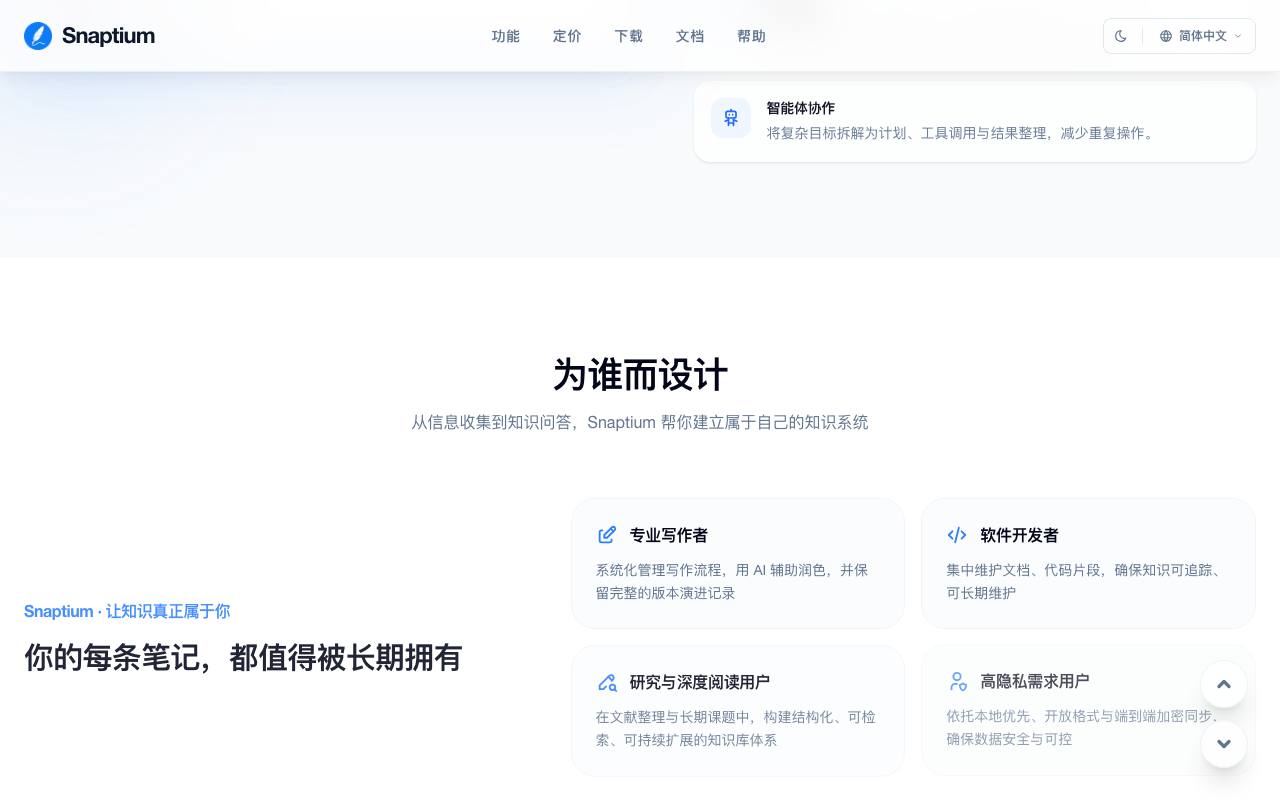
Task: Click the 智能体协作 robot icon
Action: pyautogui.click(x=731, y=118)
